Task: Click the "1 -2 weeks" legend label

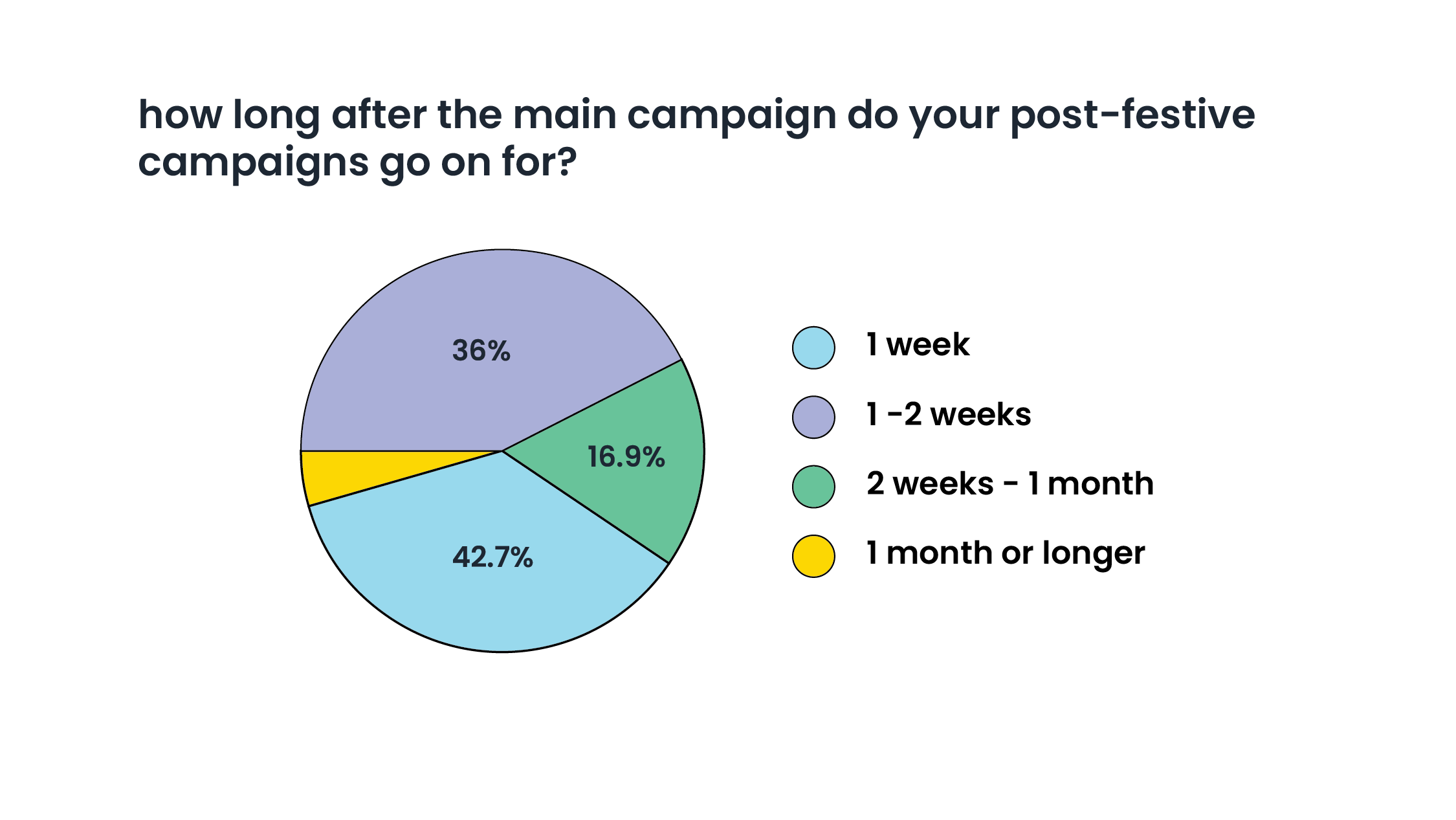Action: pos(949,414)
